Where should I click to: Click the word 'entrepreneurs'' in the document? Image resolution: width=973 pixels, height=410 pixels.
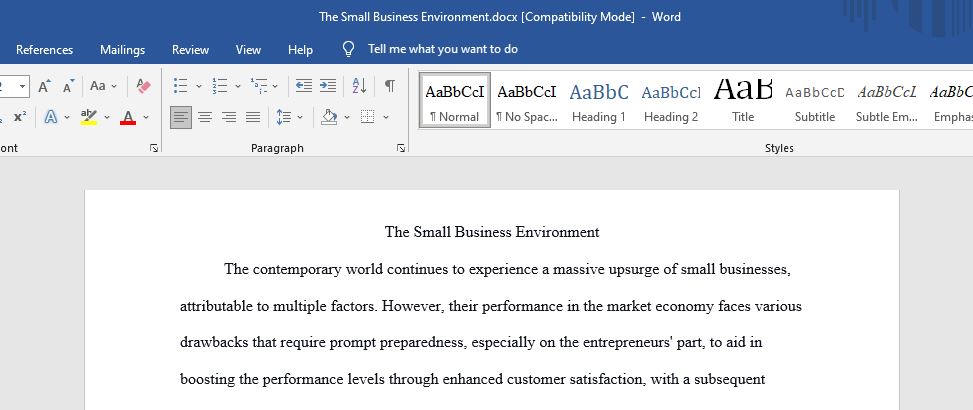(x=628, y=342)
